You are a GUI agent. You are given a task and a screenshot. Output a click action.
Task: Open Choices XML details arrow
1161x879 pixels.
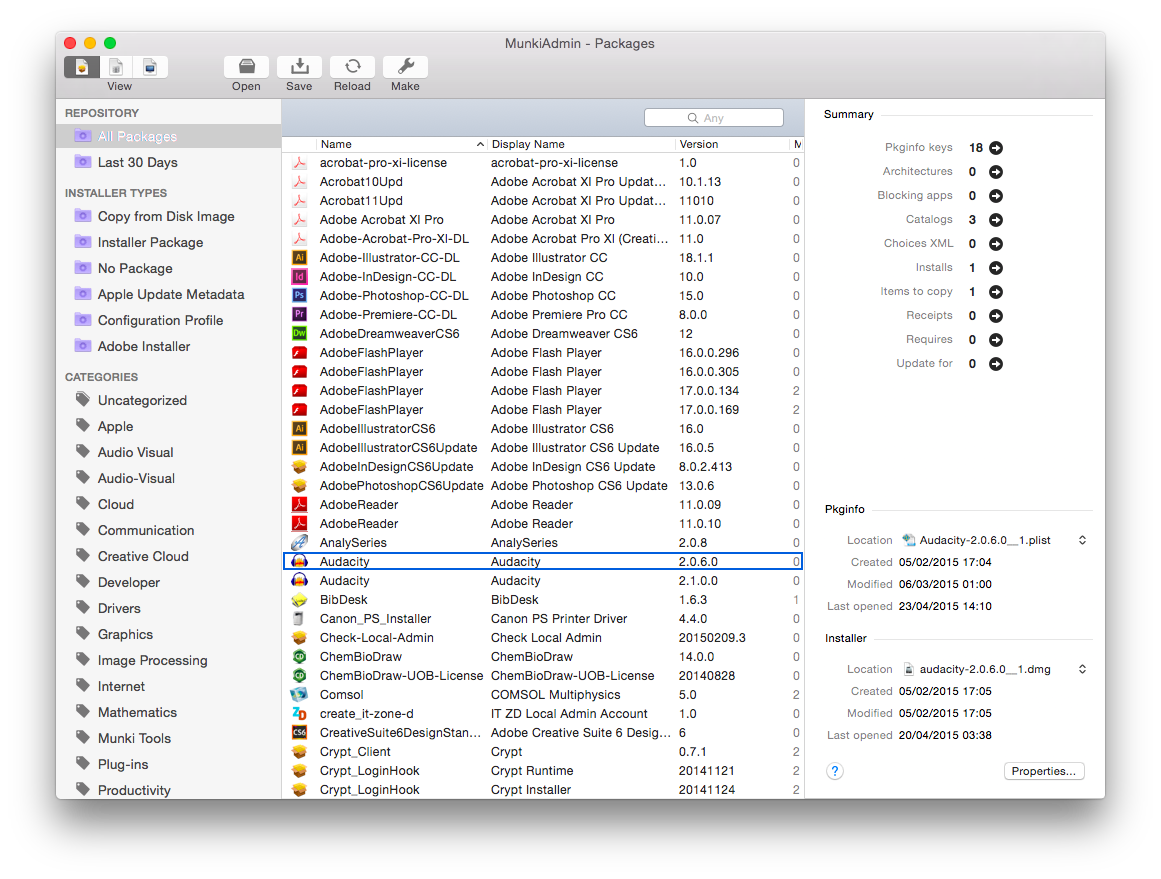coord(996,244)
